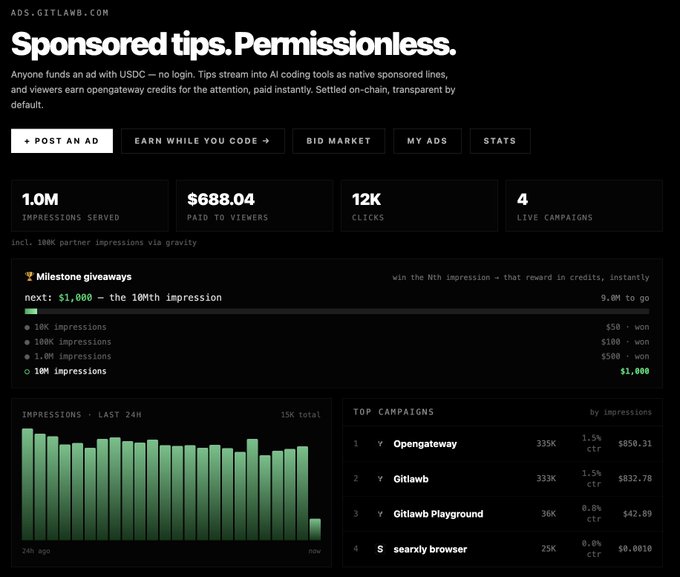Viewport: 680px width, 577px height.
Task: Click the Post an Ad button
Action: click(x=62, y=141)
